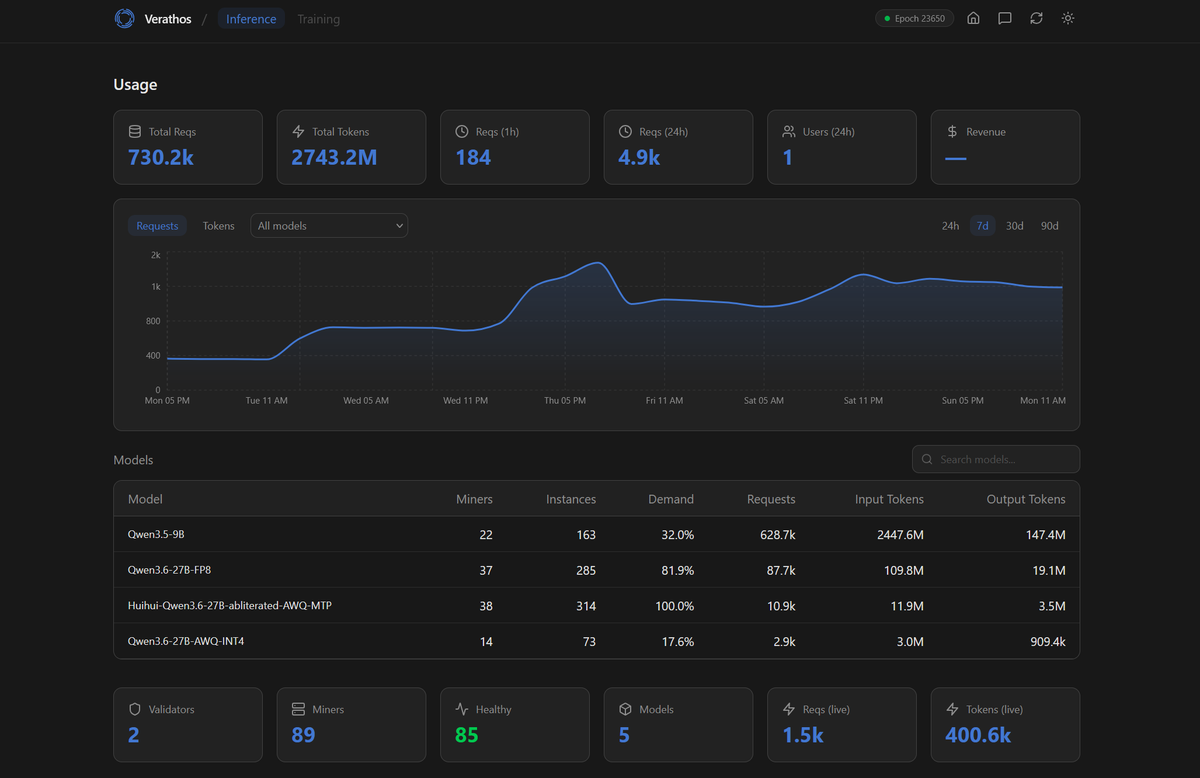Focus the Search models input field
This screenshot has width=1200, height=778.
point(996,459)
